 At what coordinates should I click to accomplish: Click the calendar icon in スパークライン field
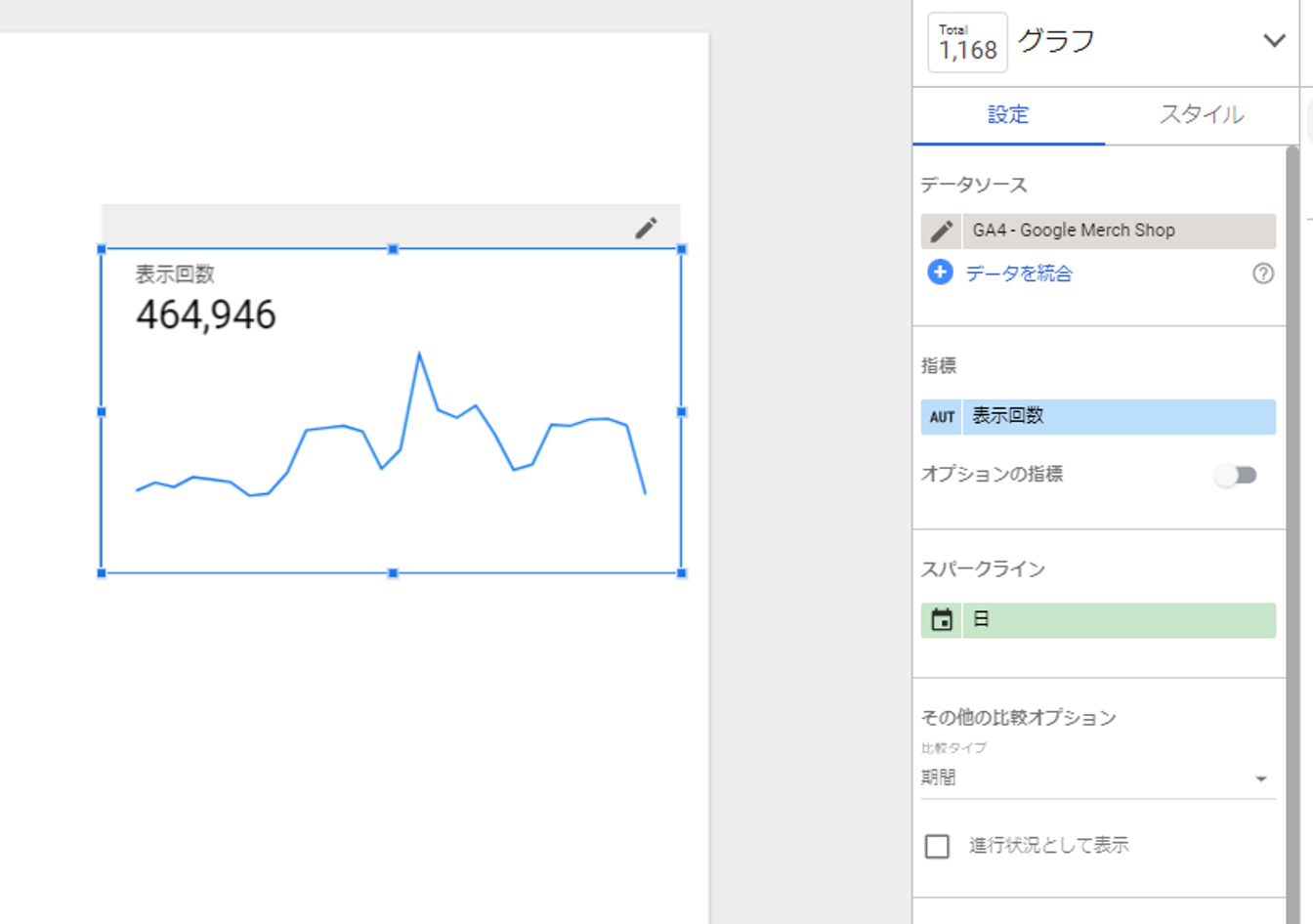[x=942, y=620]
